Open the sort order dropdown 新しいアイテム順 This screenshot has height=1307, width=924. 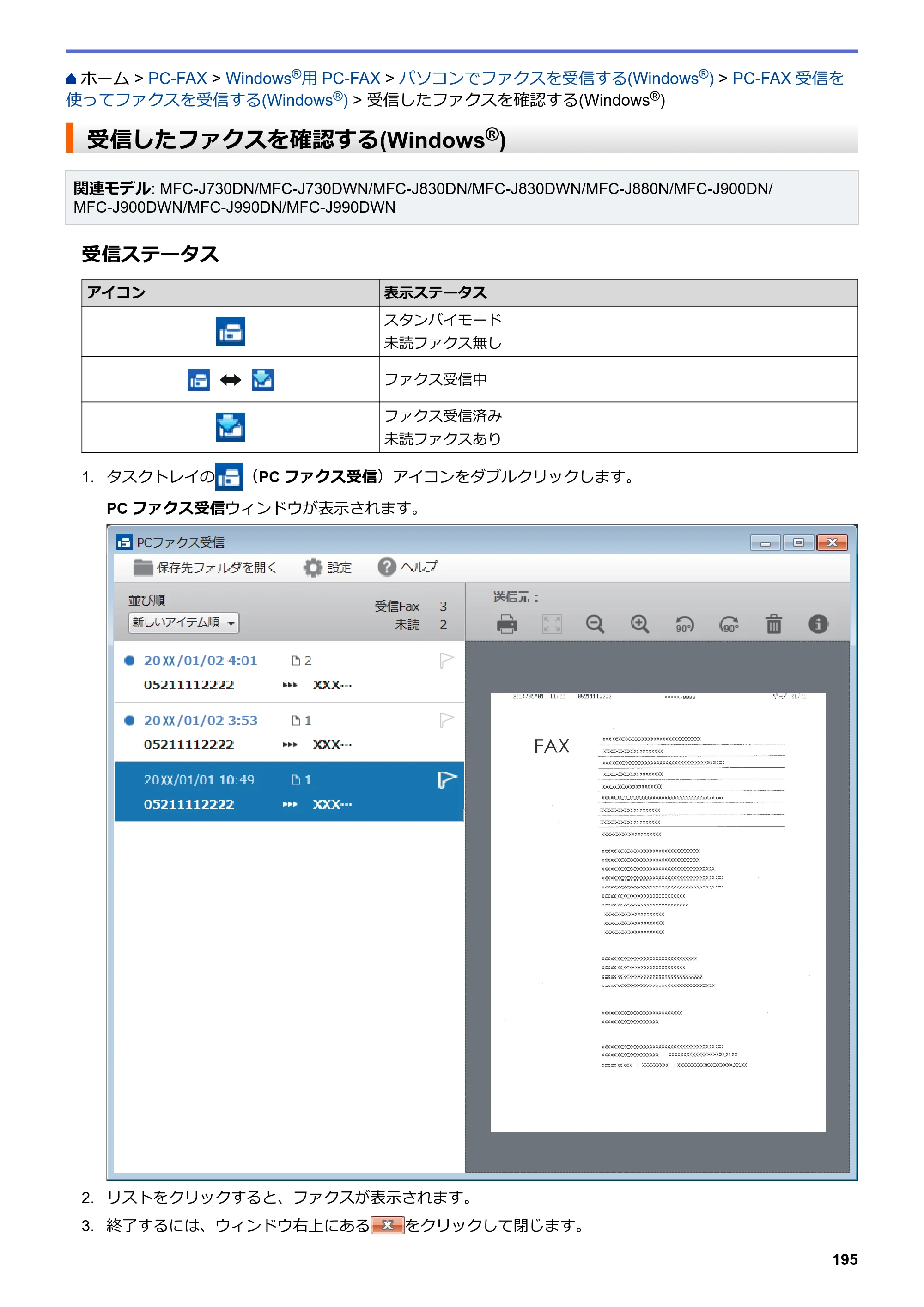184,623
